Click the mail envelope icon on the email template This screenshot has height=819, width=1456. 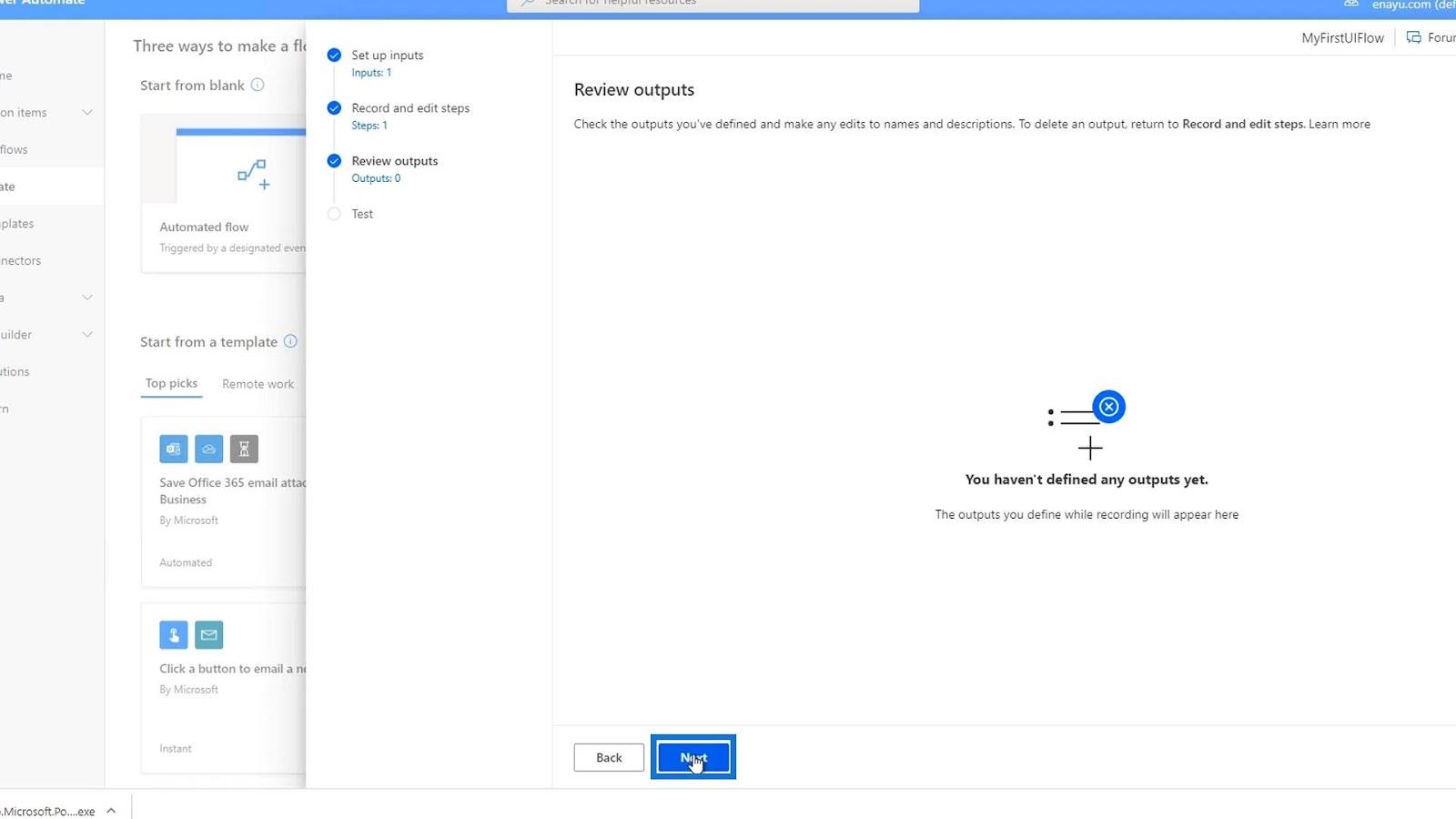[x=208, y=635]
